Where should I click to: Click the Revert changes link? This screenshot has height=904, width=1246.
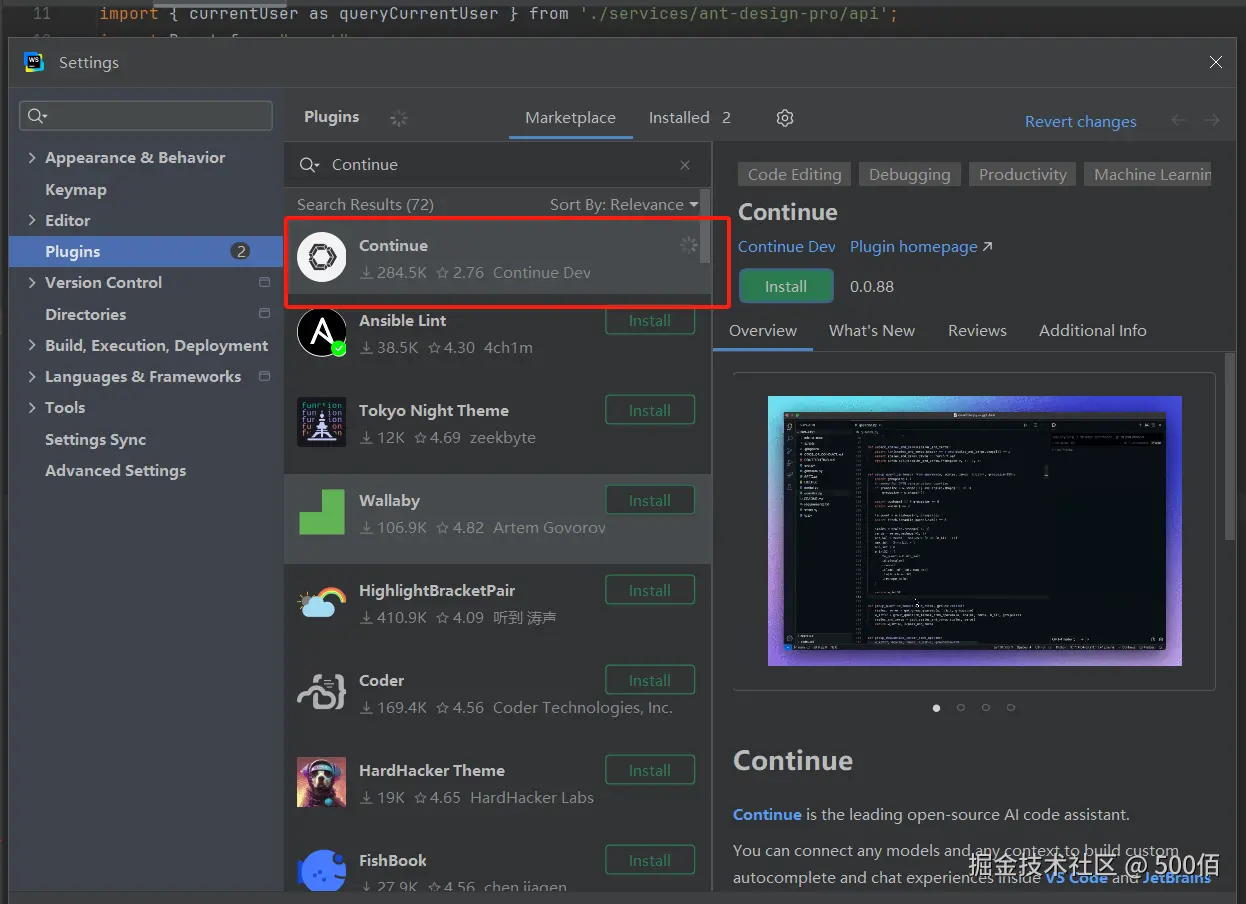(x=1080, y=121)
